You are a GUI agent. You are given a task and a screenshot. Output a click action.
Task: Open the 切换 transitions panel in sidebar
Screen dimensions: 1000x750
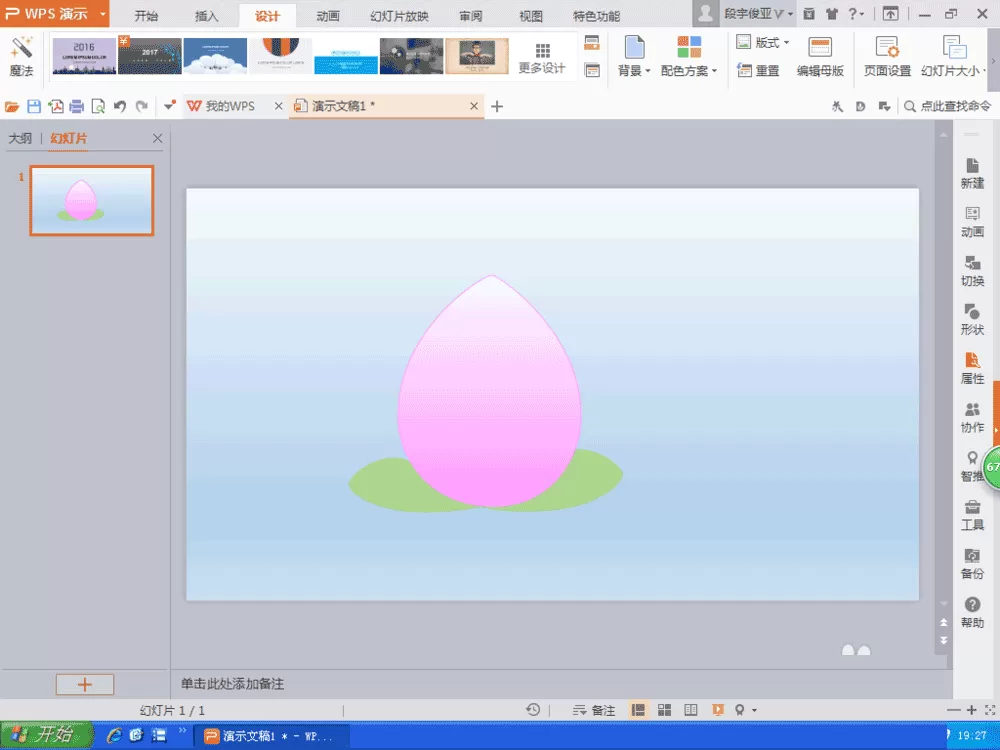[972, 270]
